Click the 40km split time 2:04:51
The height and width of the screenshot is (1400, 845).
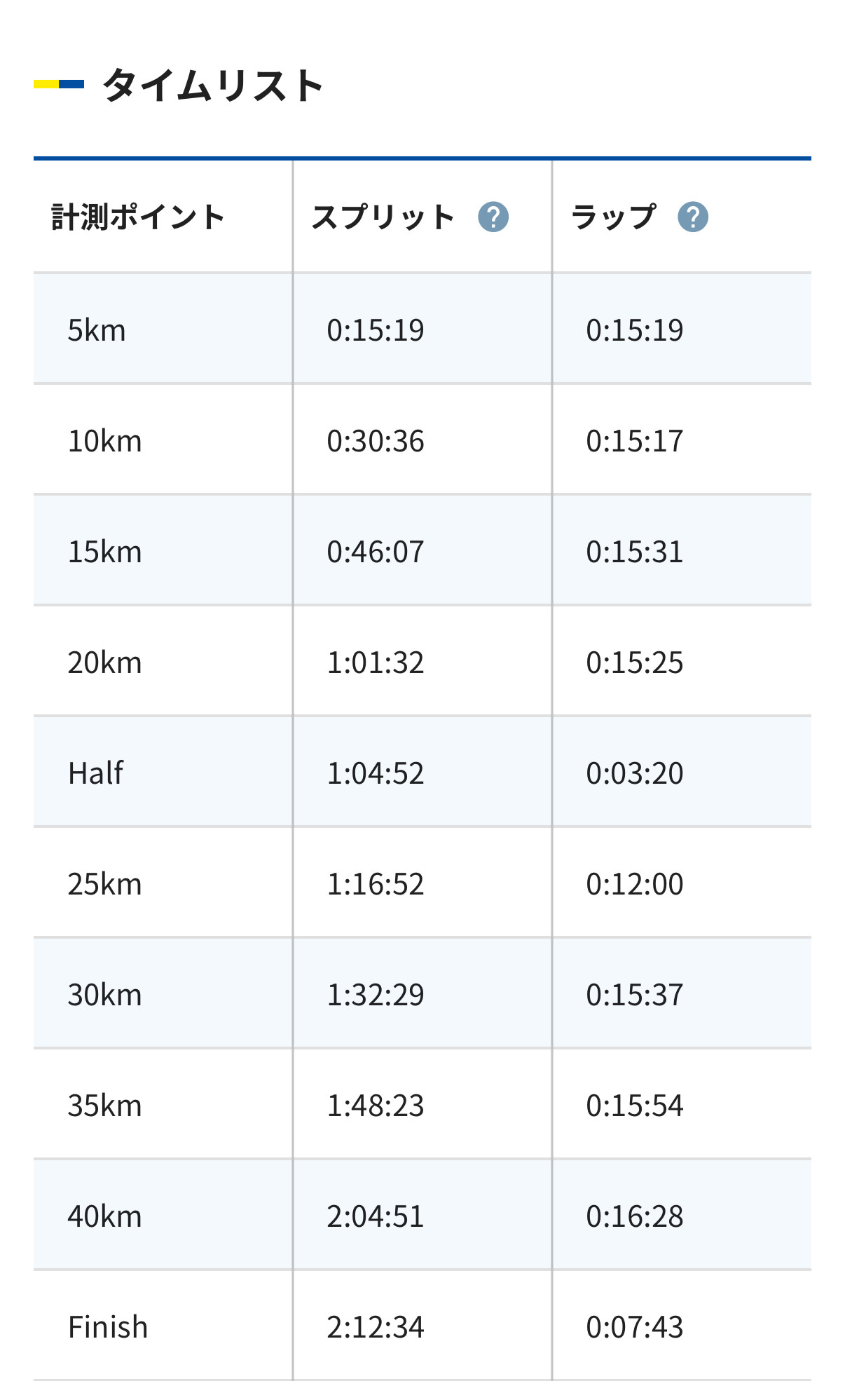click(376, 1216)
